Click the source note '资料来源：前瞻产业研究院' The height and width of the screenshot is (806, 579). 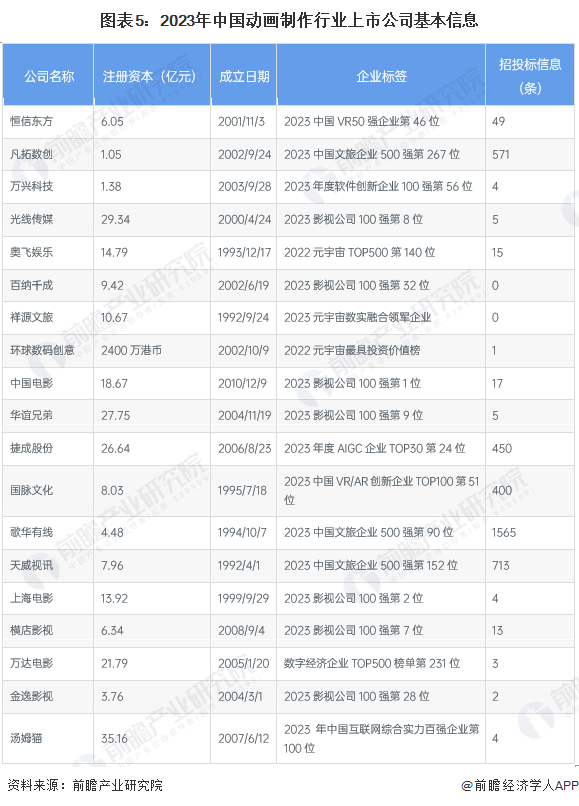click(x=85, y=785)
